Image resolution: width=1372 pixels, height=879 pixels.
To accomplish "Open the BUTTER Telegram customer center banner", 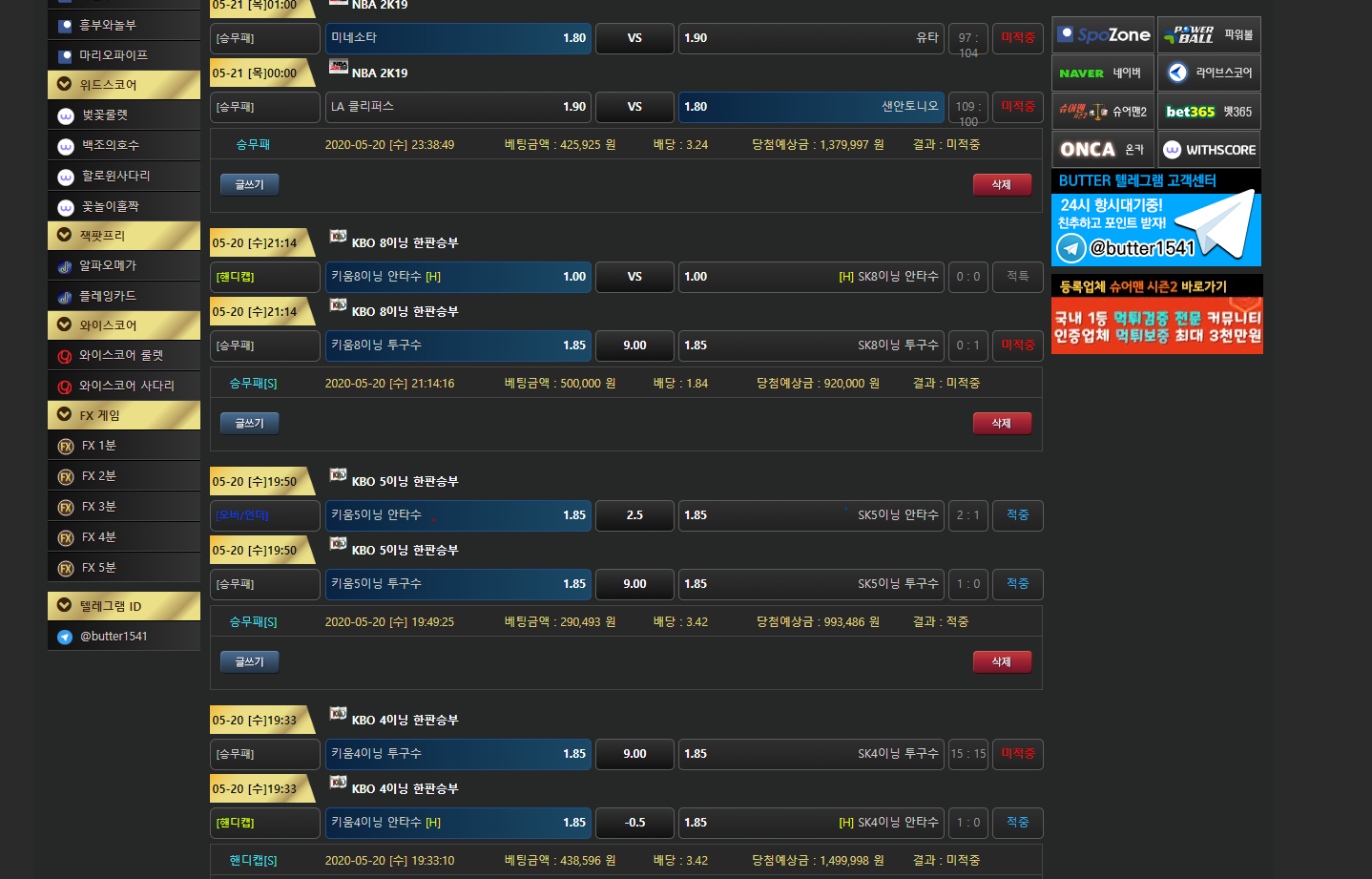I will (1156, 219).
